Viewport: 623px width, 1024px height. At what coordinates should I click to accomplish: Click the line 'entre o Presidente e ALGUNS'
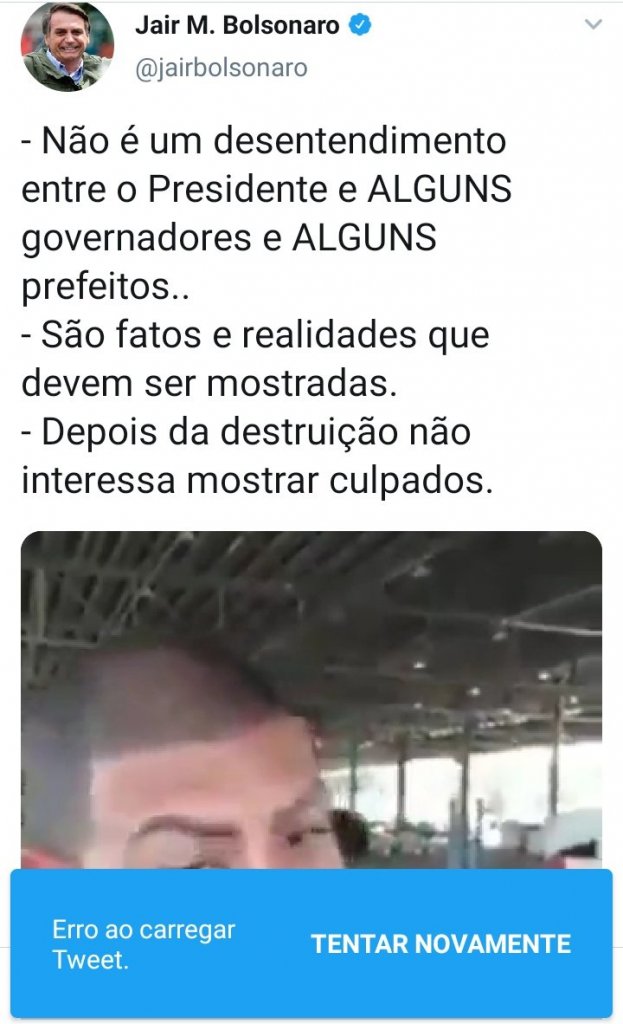pos(266,189)
